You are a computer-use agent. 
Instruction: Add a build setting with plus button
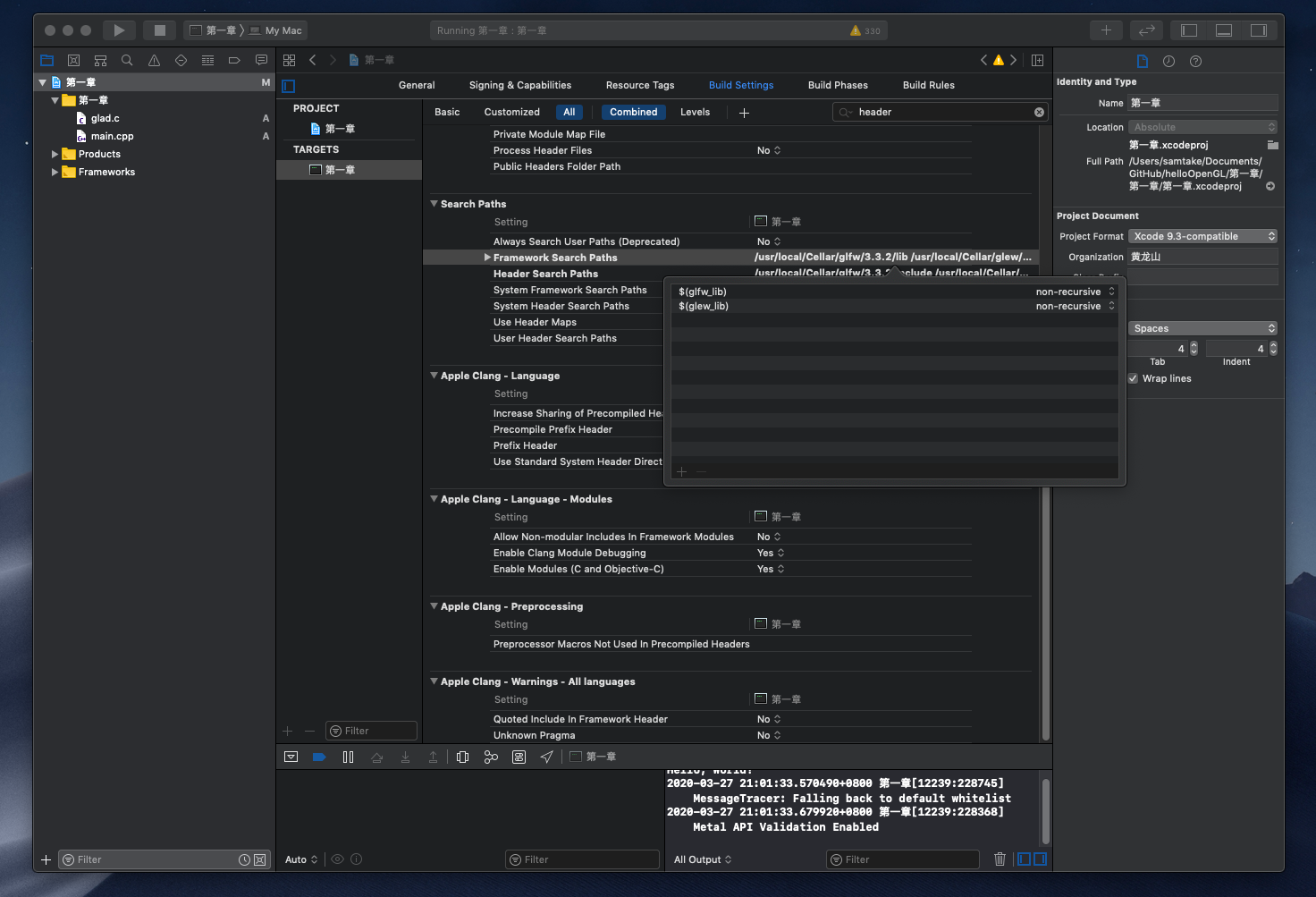(744, 112)
